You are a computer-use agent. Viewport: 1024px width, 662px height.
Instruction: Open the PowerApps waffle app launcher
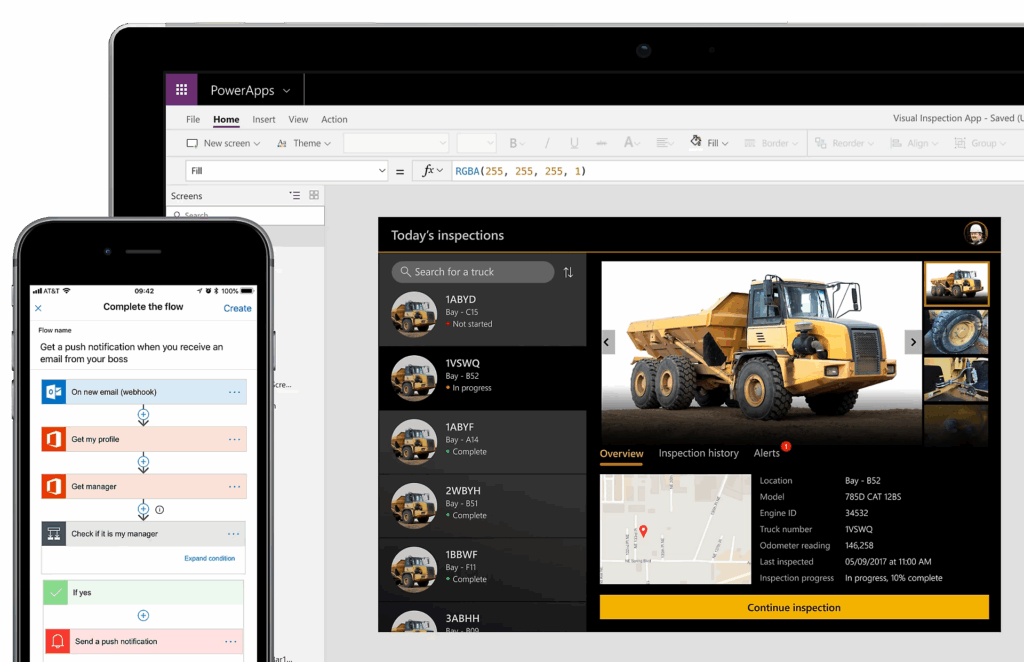(x=181, y=90)
